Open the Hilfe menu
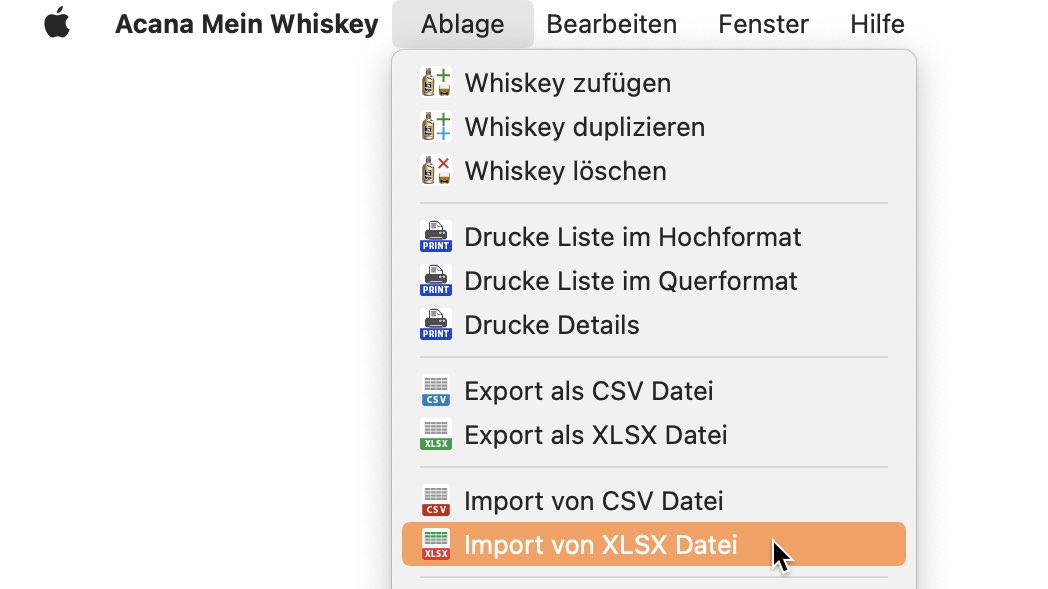1048x589 pixels. (877, 24)
